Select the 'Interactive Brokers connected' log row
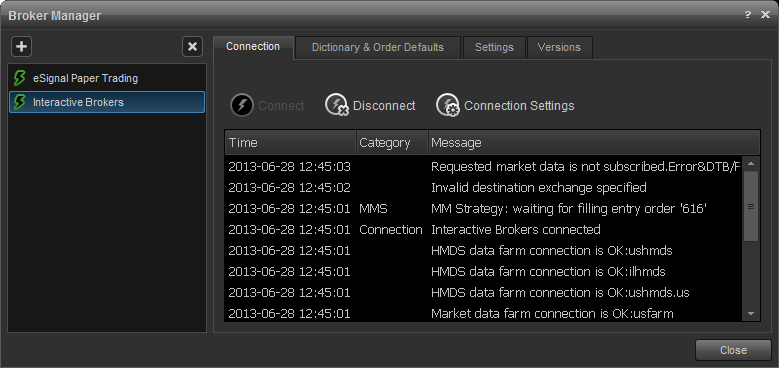The height and width of the screenshot is (368, 779). click(x=484, y=229)
